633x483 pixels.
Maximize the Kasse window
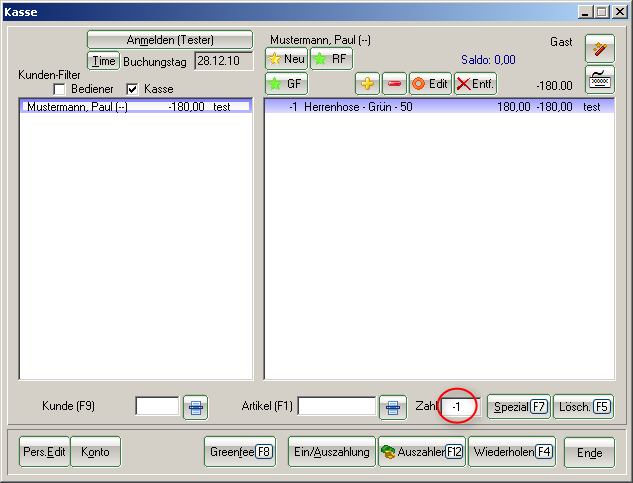point(601,12)
